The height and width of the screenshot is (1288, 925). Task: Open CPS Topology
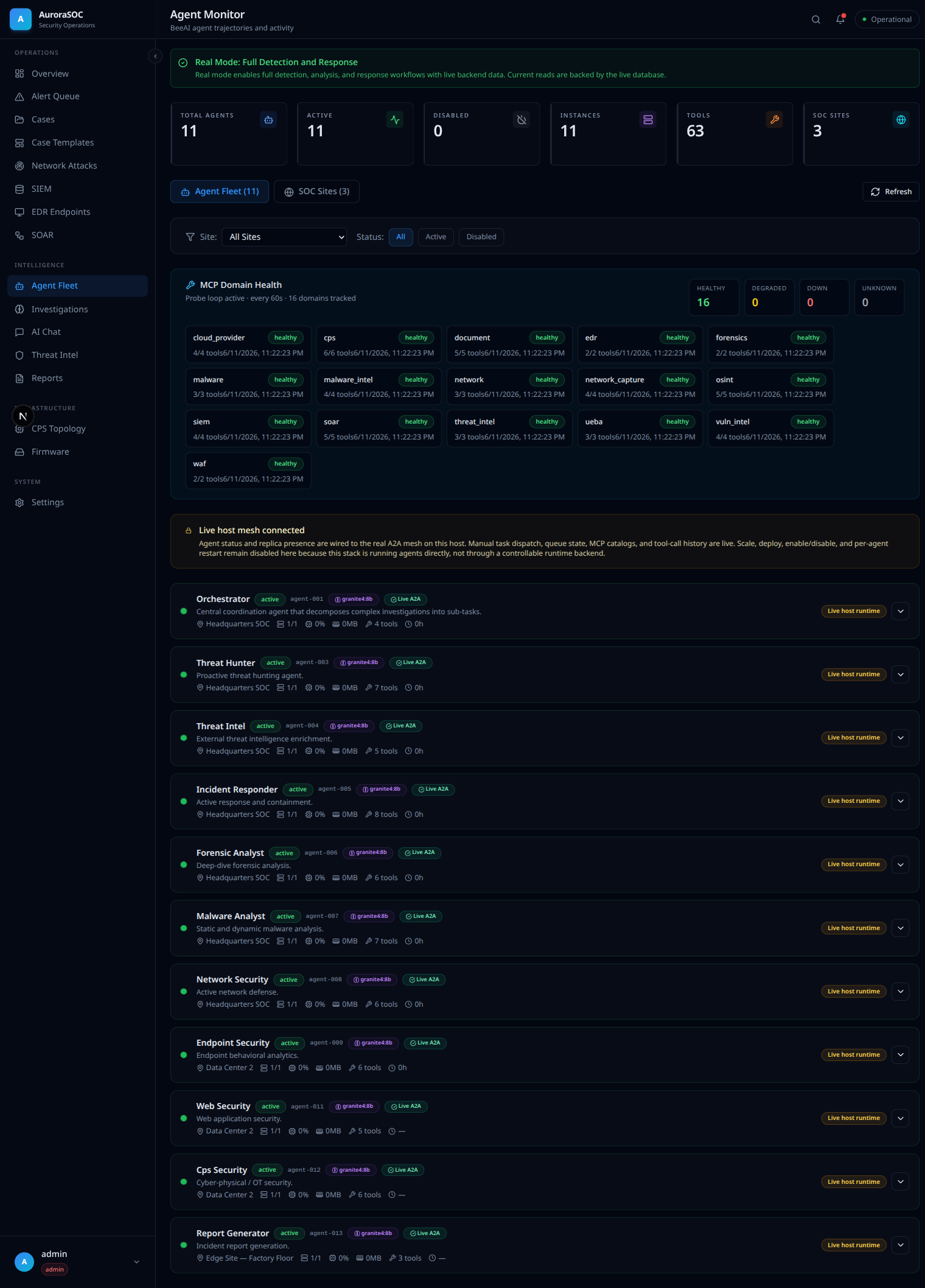(77, 429)
